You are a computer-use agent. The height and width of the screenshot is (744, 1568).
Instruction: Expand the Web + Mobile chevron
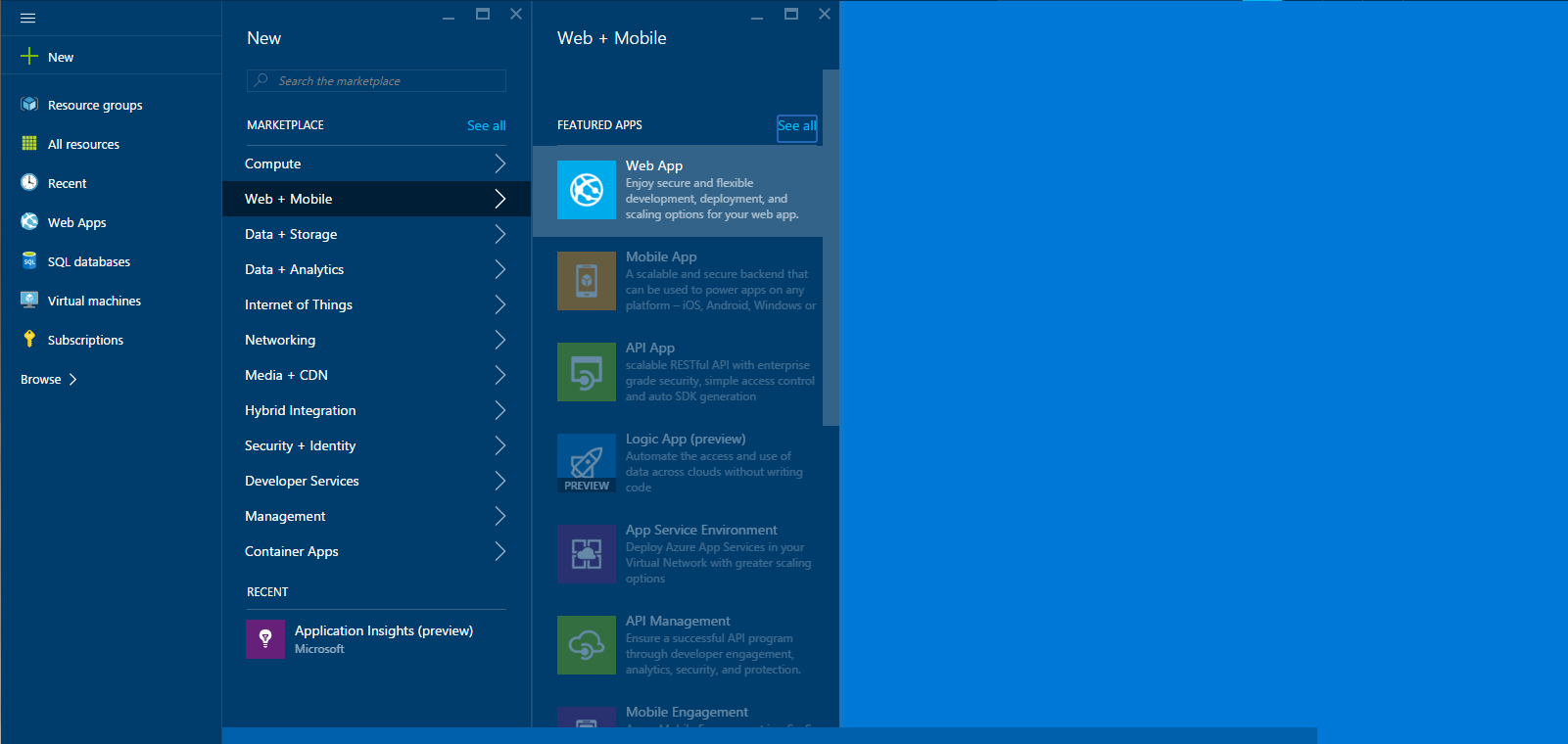499,199
